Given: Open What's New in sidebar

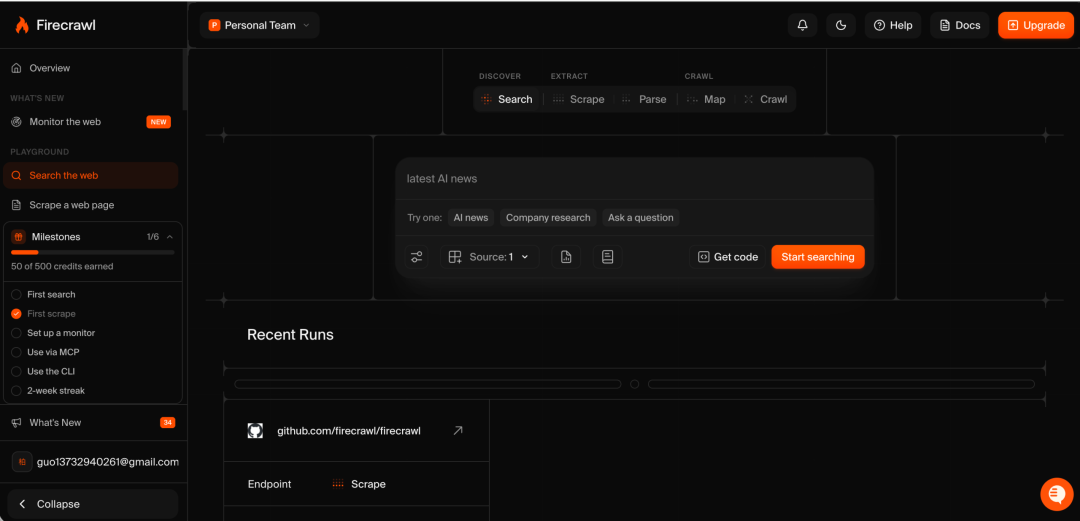Looking at the screenshot, I should [x=91, y=422].
